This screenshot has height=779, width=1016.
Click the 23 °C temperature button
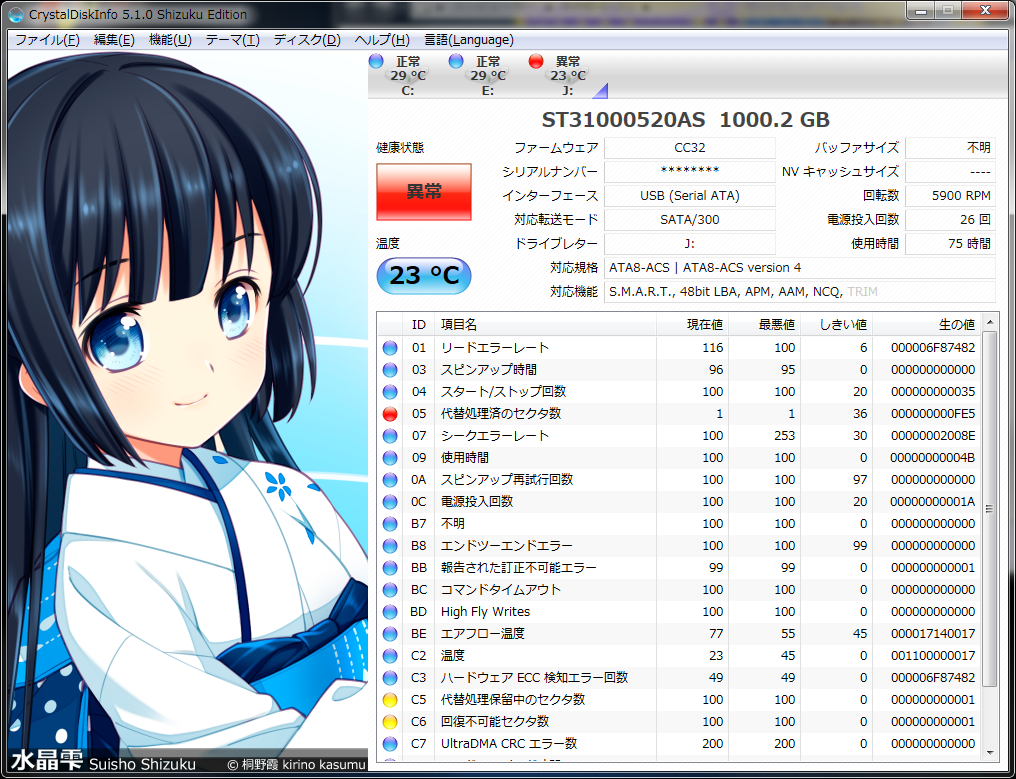[x=424, y=276]
